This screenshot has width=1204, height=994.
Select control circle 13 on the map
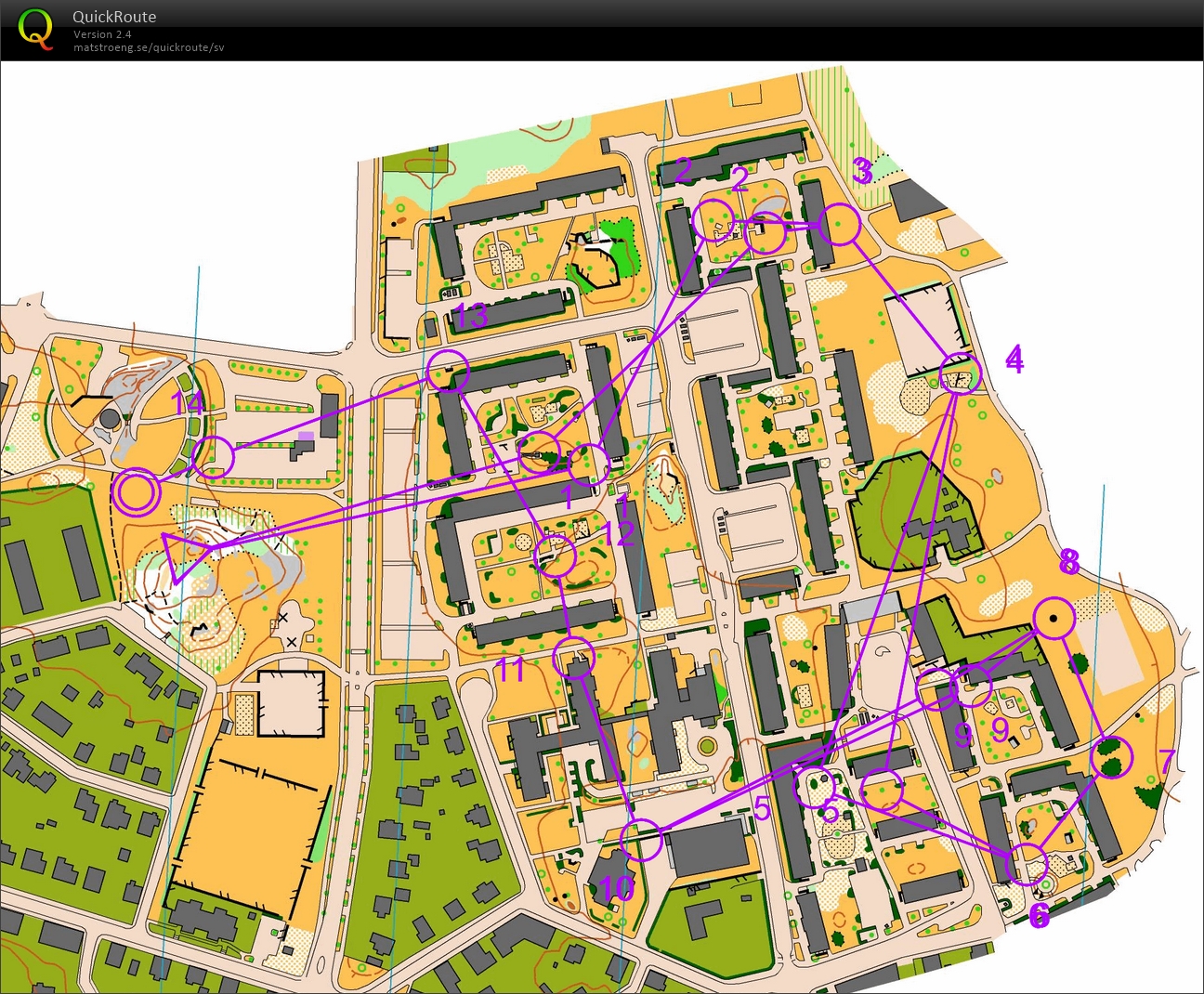(x=448, y=372)
